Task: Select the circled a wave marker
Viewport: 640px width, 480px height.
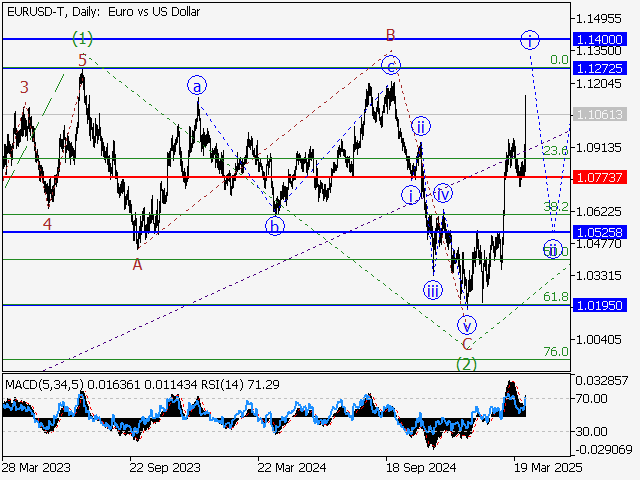Action: click(x=198, y=86)
